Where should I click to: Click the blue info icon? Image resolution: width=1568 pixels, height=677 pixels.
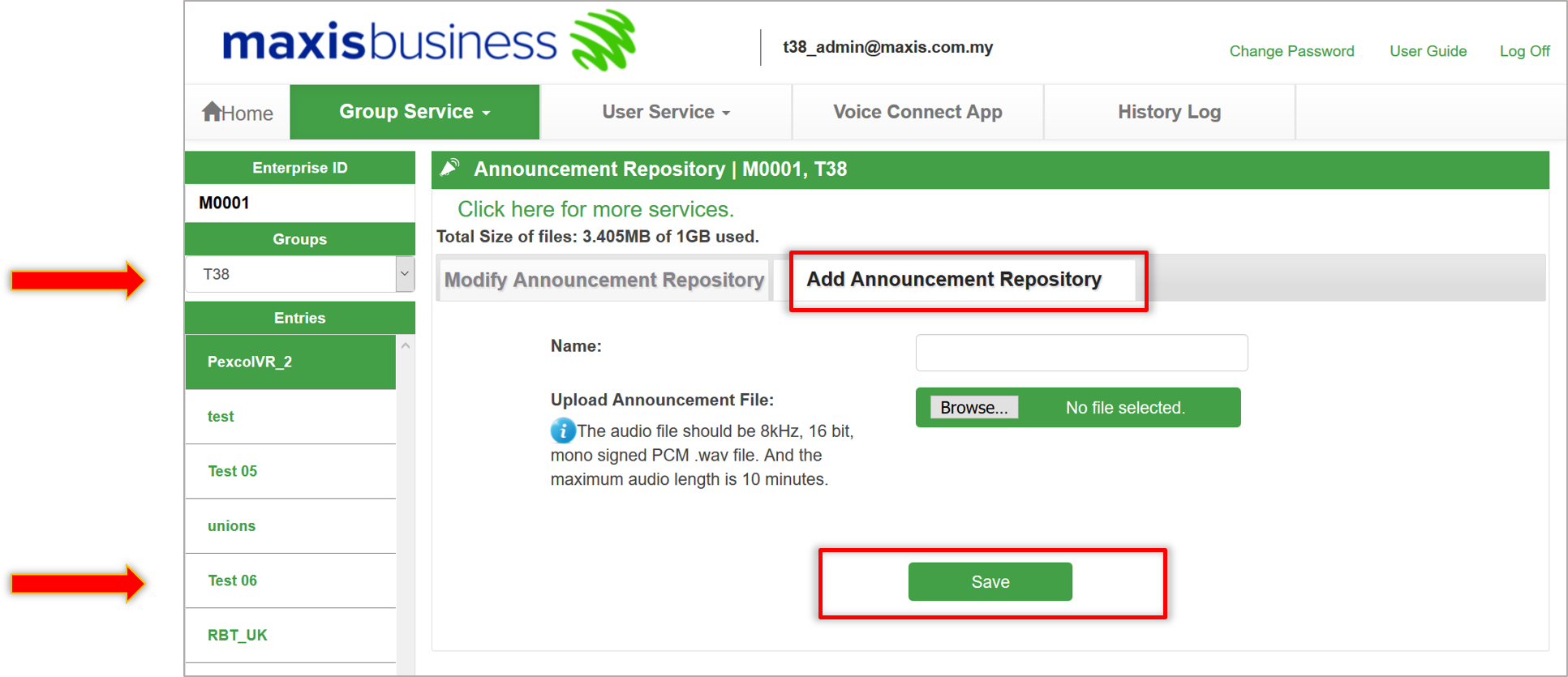(562, 431)
